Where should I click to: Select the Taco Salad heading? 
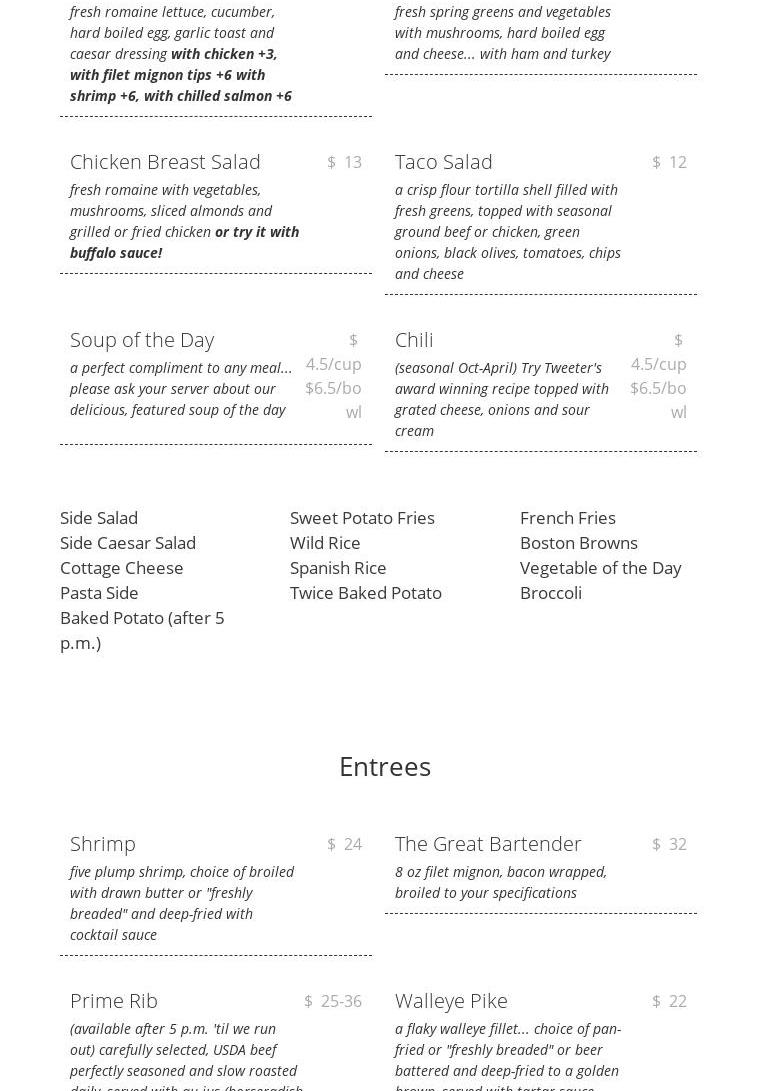click(x=443, y=162)
